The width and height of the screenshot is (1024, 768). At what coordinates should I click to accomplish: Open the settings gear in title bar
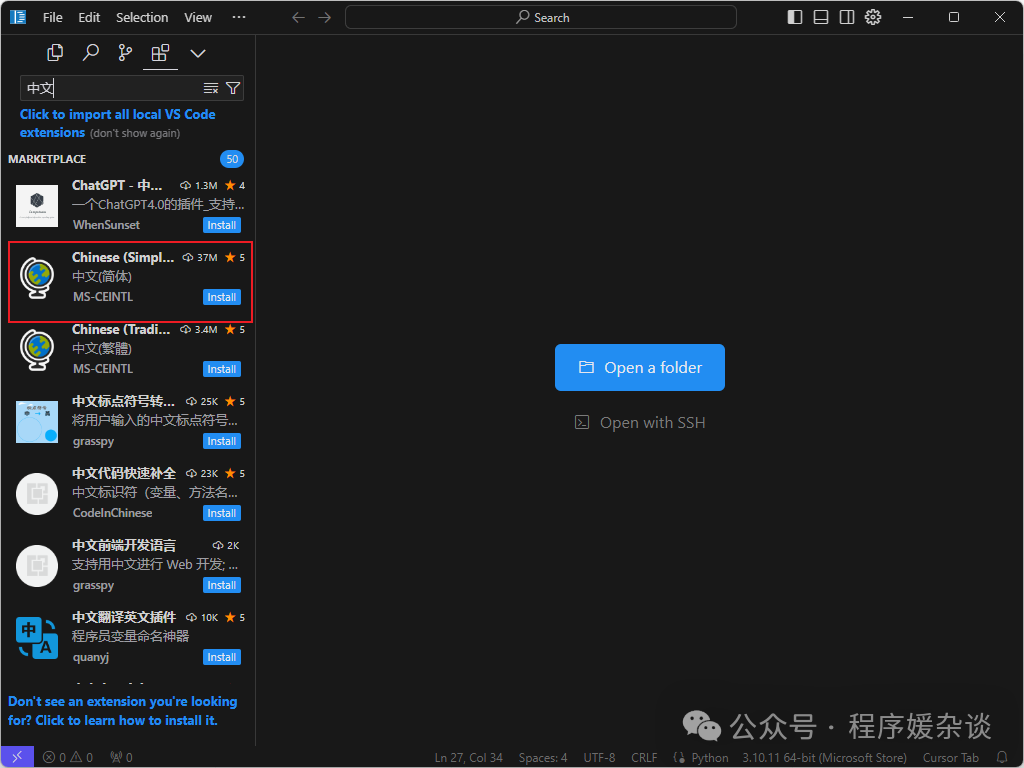coord(873,17)
